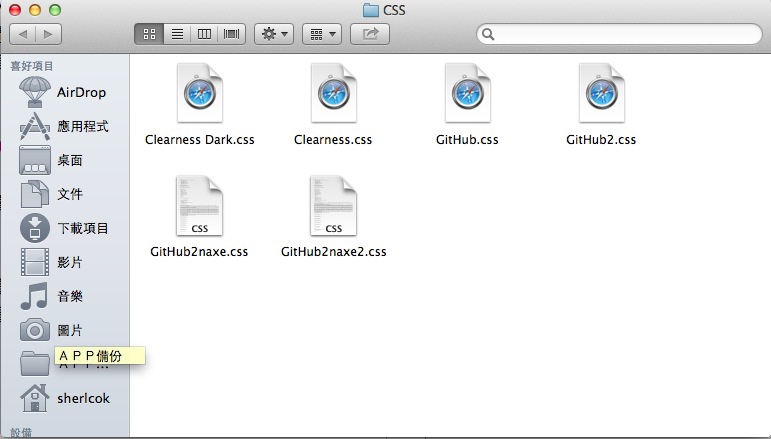The width and height of the screenshot is (771, 439).
Task: Select the GitHub2naxe2.css file thumbnail
Action: click(333, 206)
